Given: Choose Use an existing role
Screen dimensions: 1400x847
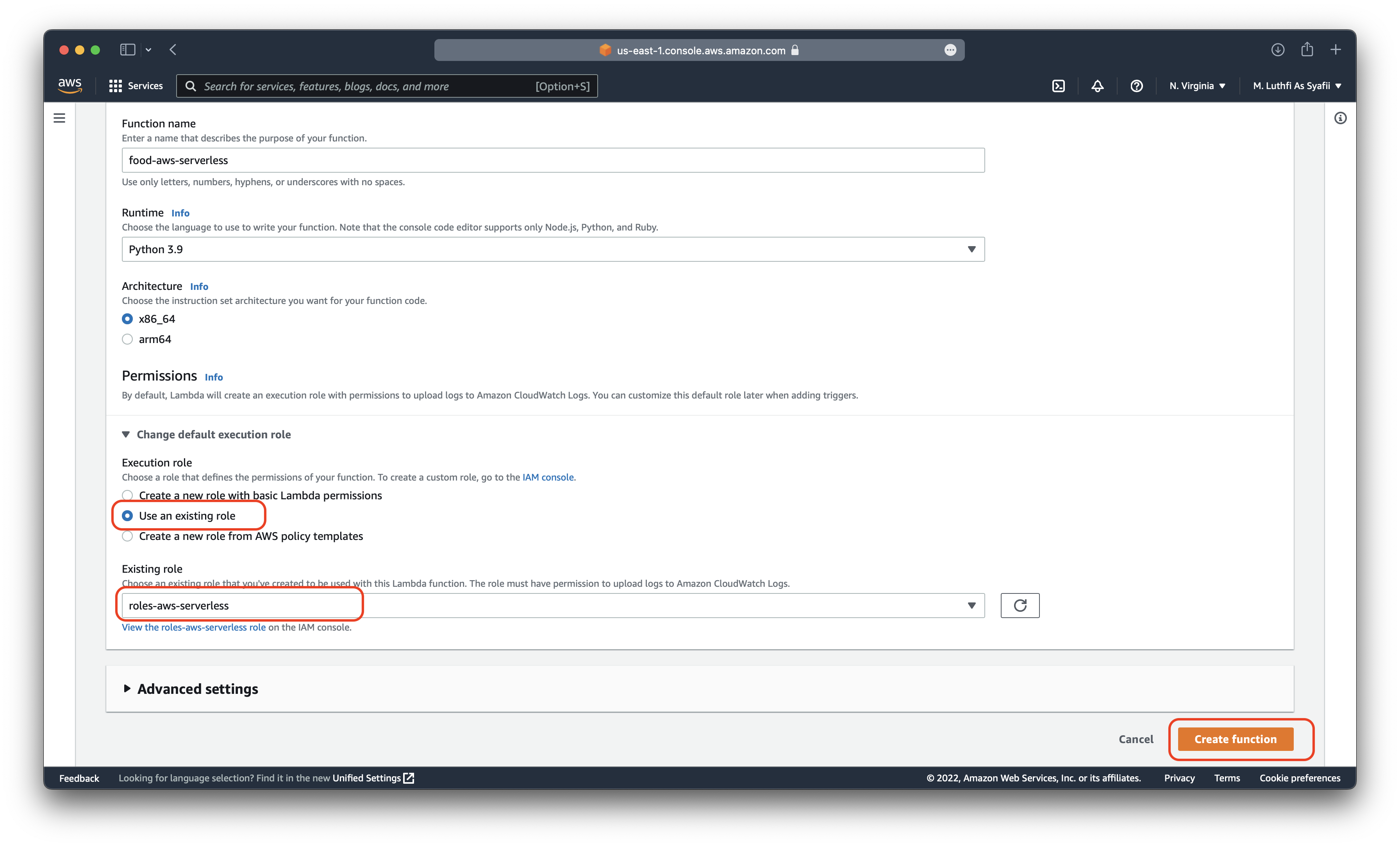Looking at the screenshot, I should coord(127,516).
